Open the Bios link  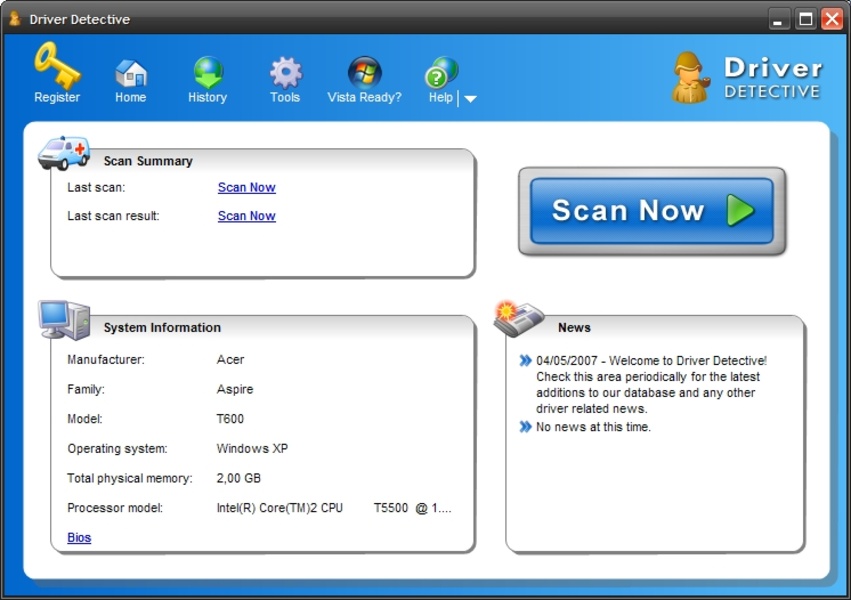click(79, 538)
